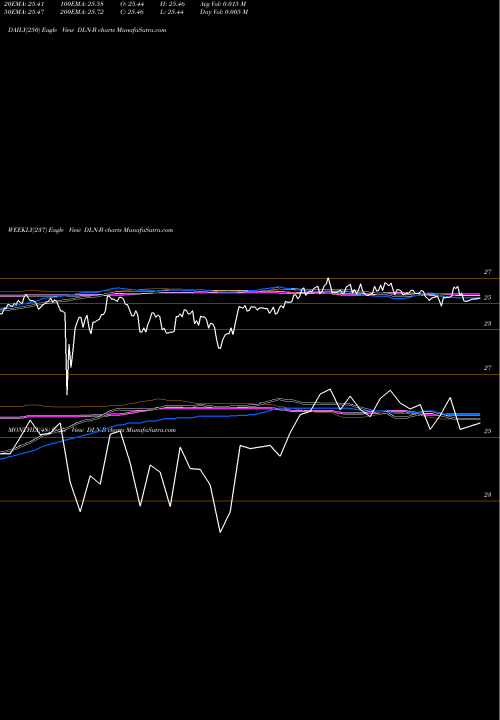Click the high price 'H:' value
Screen dimensions: 500x720
(x=172, y=4)
